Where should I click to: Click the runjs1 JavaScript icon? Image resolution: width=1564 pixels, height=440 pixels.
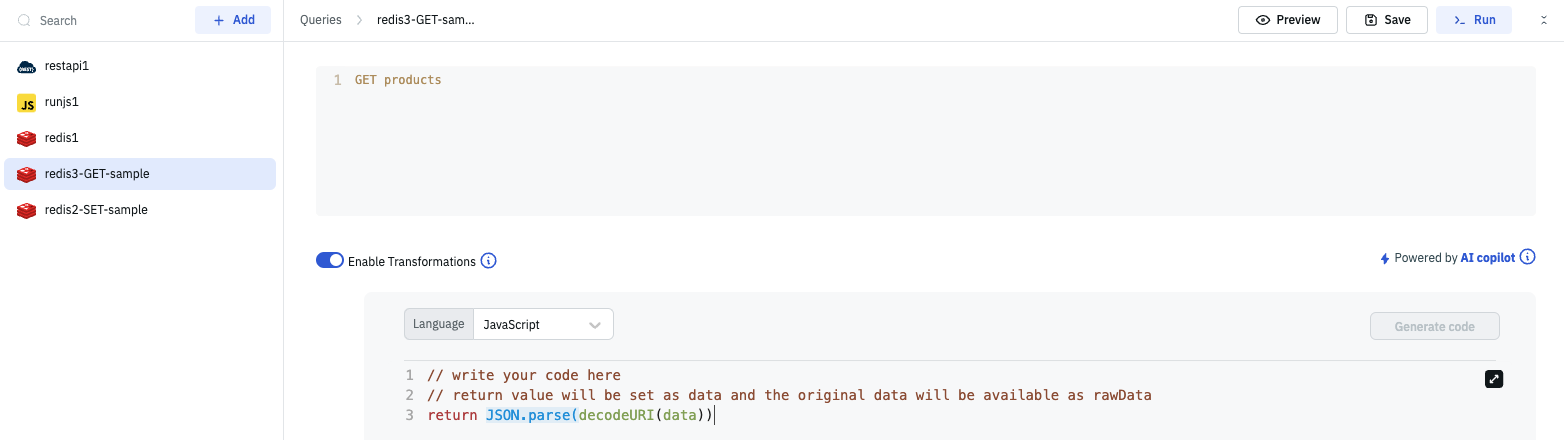point(27,102)
